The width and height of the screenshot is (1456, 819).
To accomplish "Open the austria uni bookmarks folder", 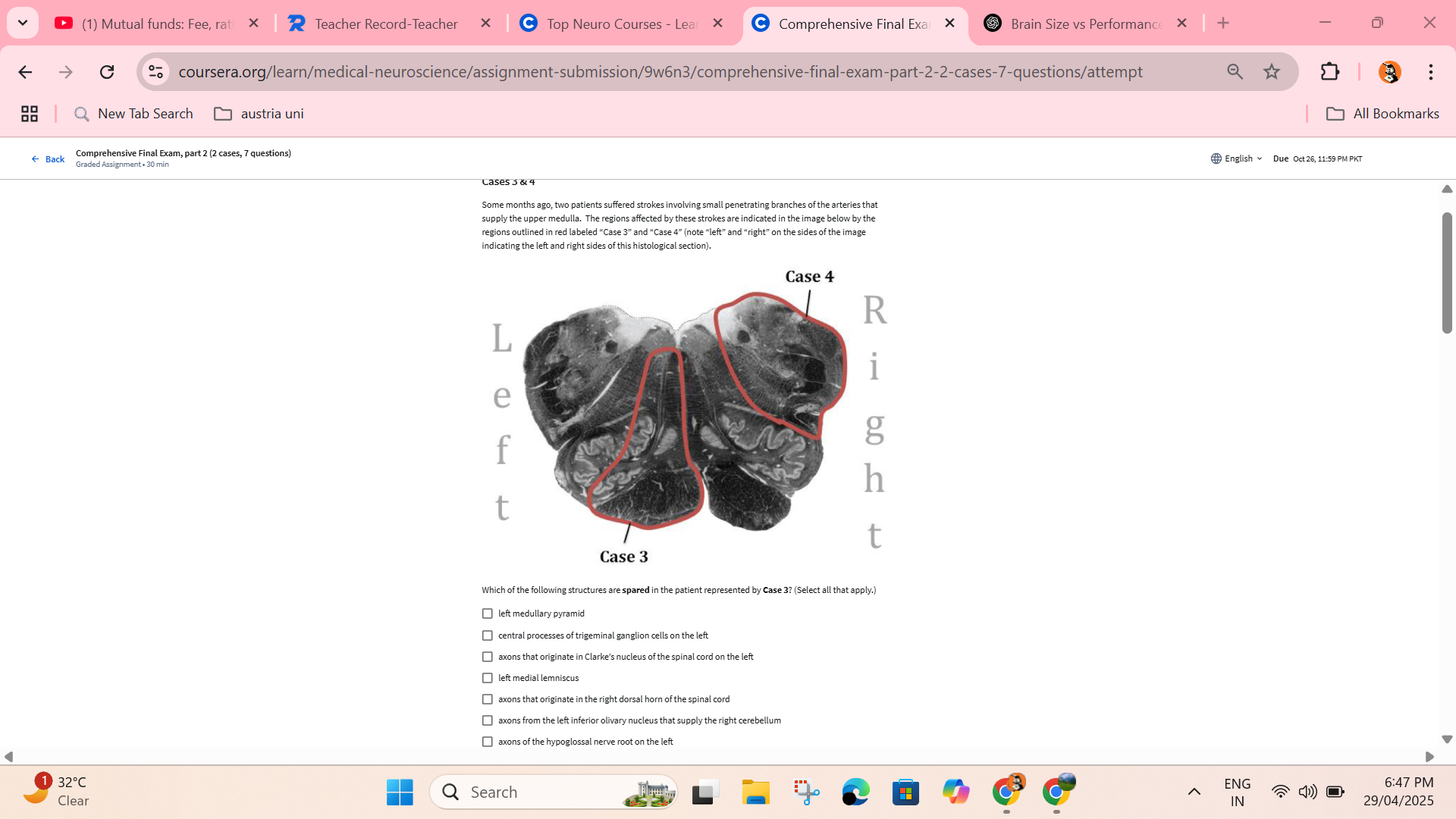I will click(259, 114).
